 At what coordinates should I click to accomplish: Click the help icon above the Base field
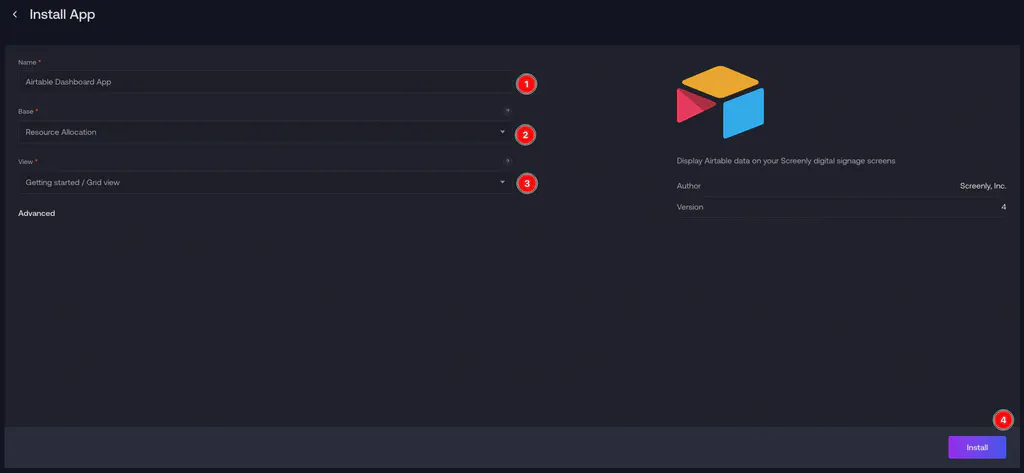pyautogui.click(x=507, y=112)
